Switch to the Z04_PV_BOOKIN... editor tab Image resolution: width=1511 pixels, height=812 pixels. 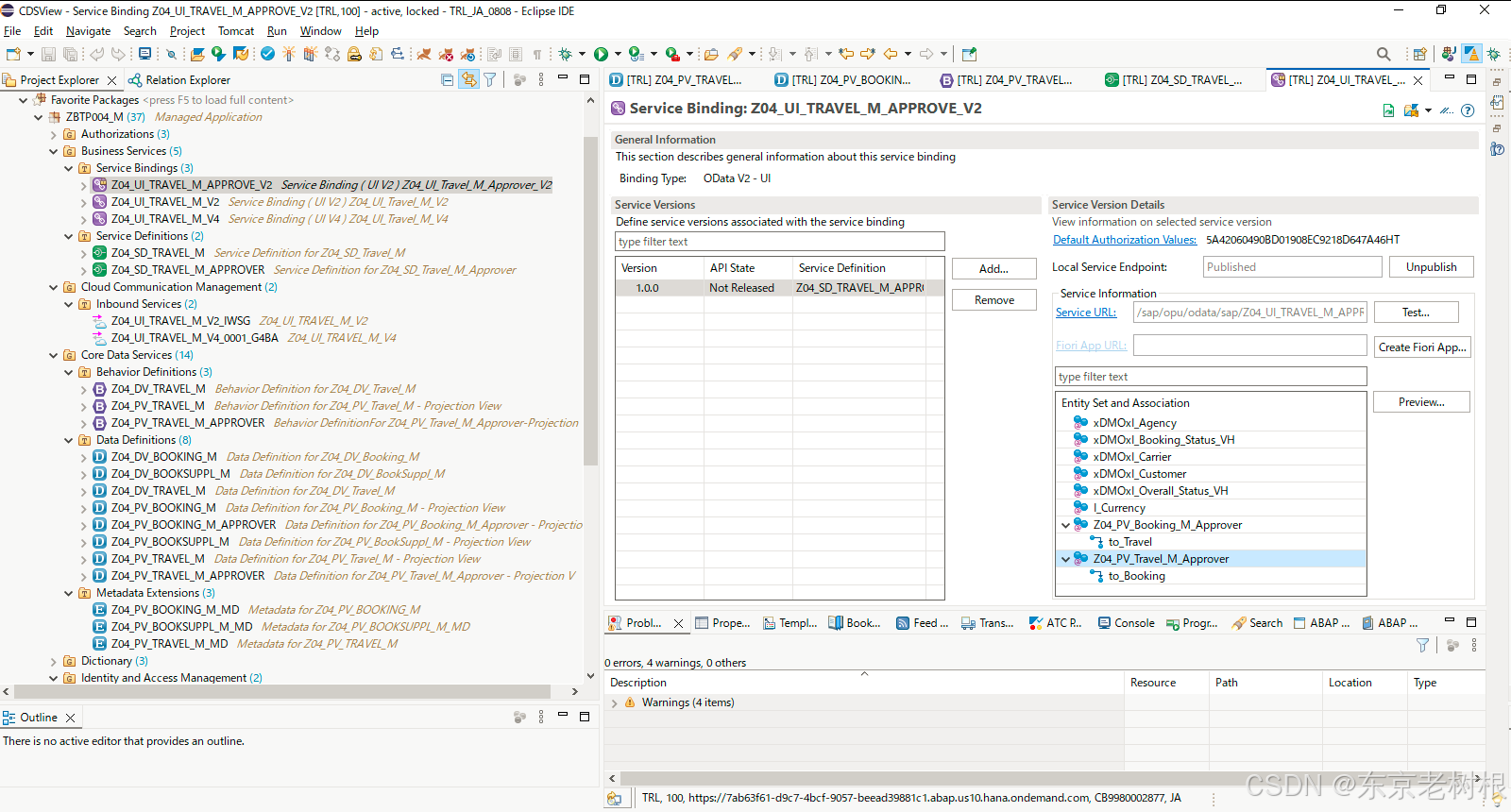[x=842, y=80]
